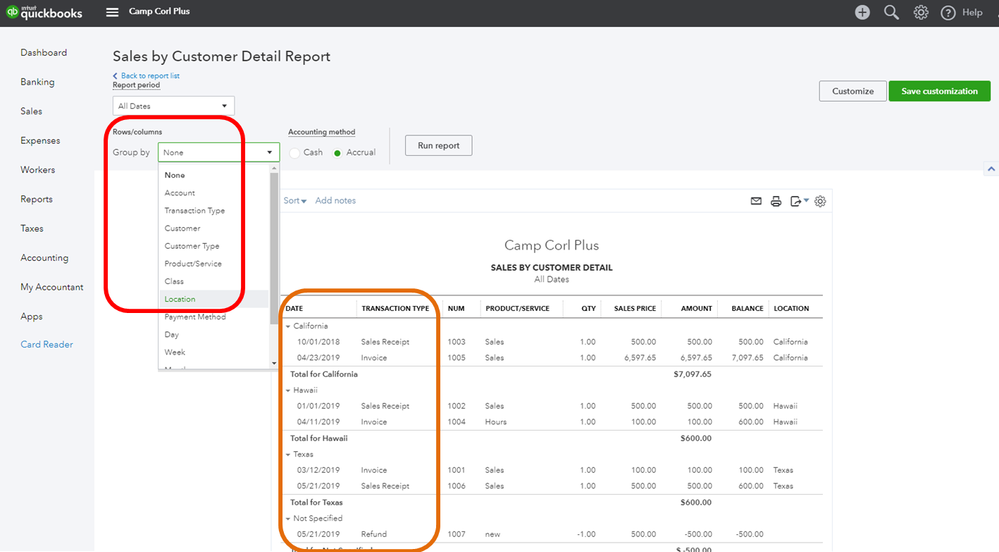Collapse the Texas group
Image resolution: width=999 pixels, height=552 pixels.
point(288,454)
